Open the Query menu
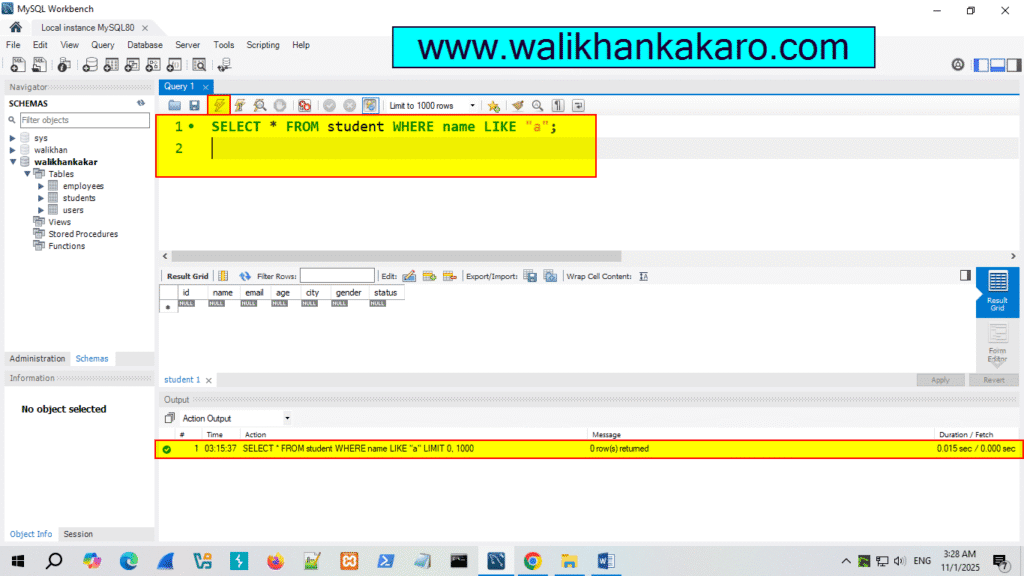 [x=103, y=45]
